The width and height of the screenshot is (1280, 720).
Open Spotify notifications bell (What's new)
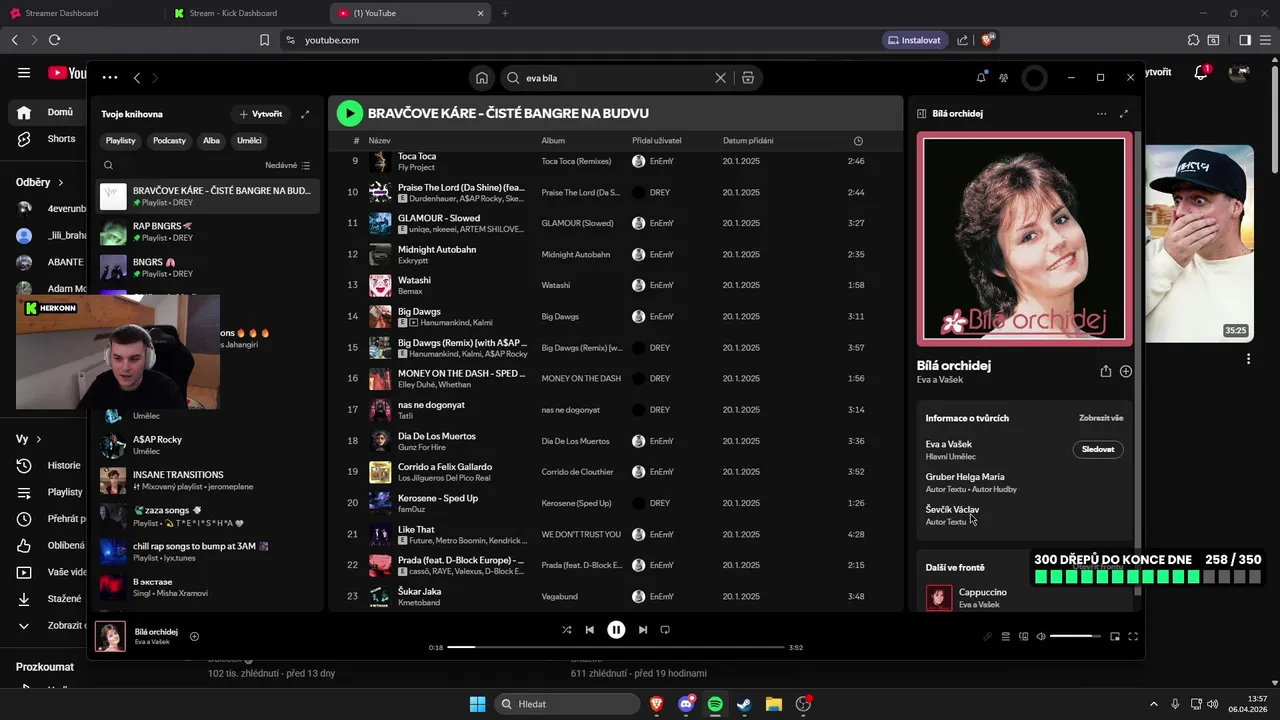(x=981, y=78)
